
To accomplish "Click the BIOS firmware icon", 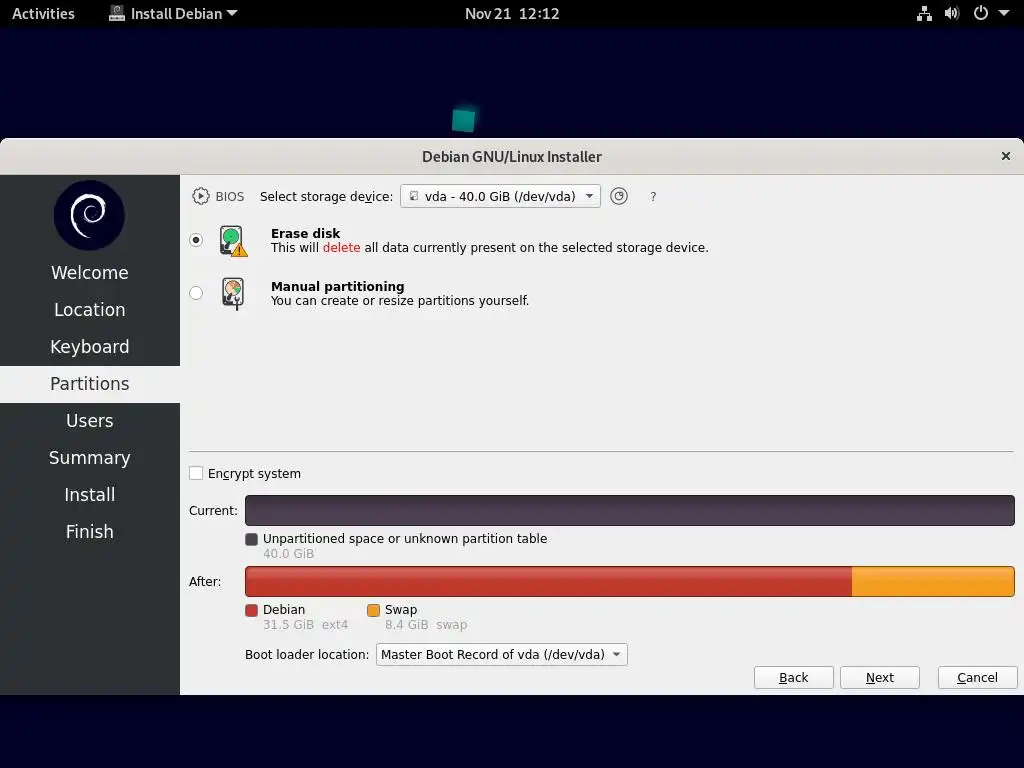I will [200, 197].
